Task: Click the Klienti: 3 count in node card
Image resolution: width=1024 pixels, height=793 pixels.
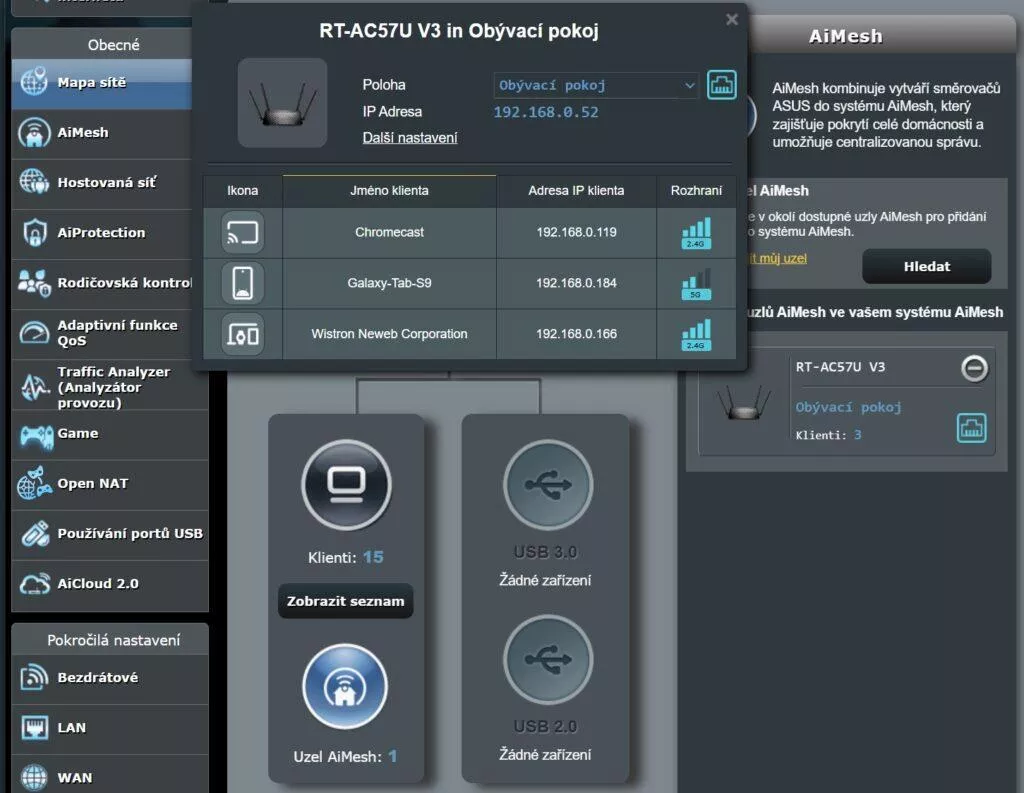Action: point(828,435)
